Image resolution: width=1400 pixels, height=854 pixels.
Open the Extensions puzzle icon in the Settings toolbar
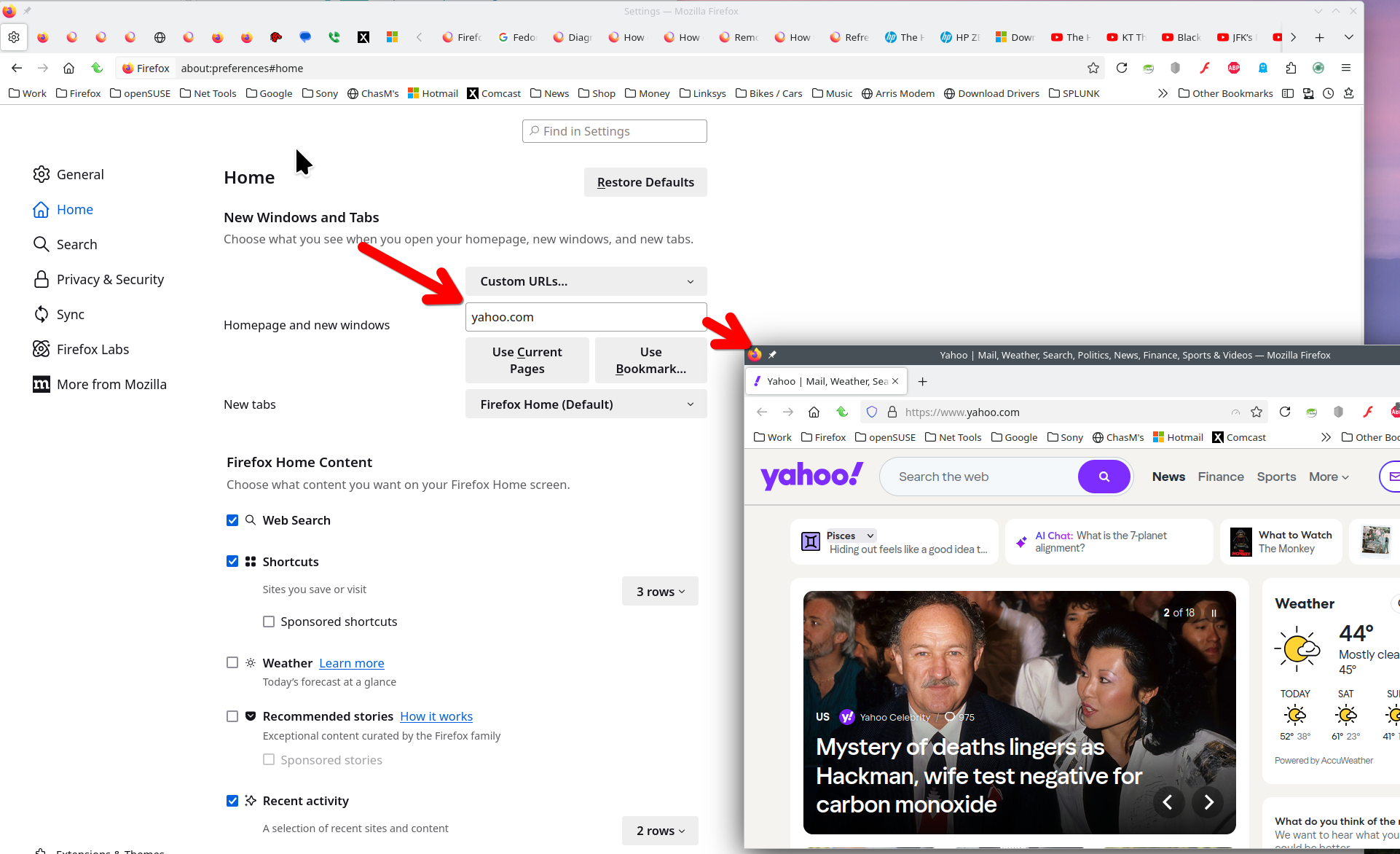1291,68
